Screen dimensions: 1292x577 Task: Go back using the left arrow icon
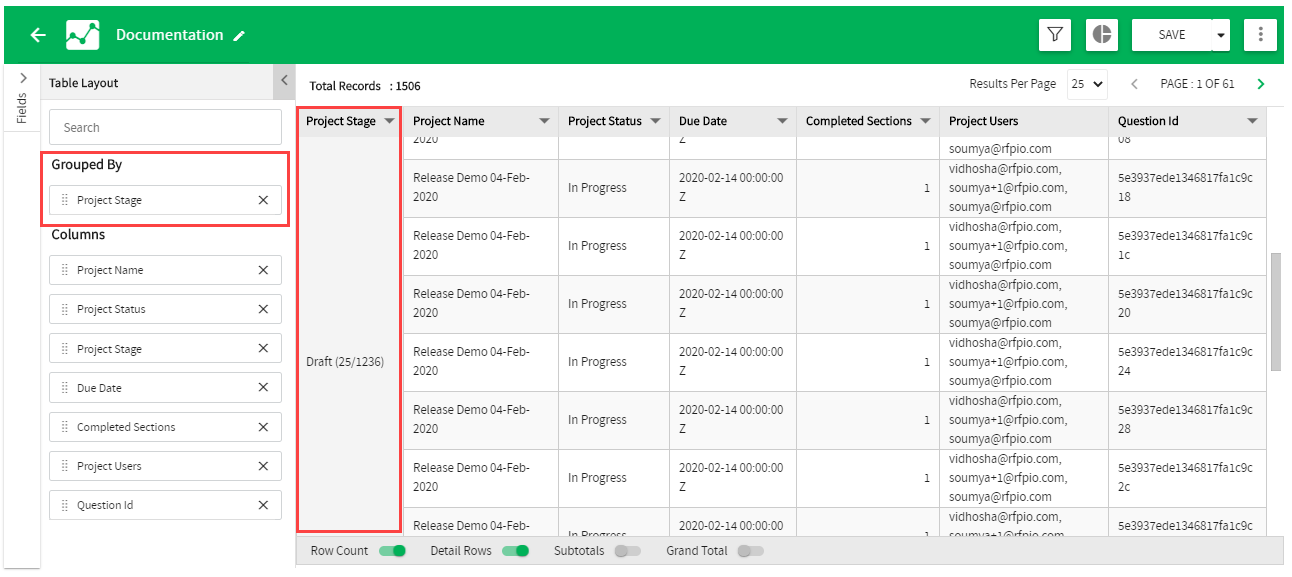point(38,35)
